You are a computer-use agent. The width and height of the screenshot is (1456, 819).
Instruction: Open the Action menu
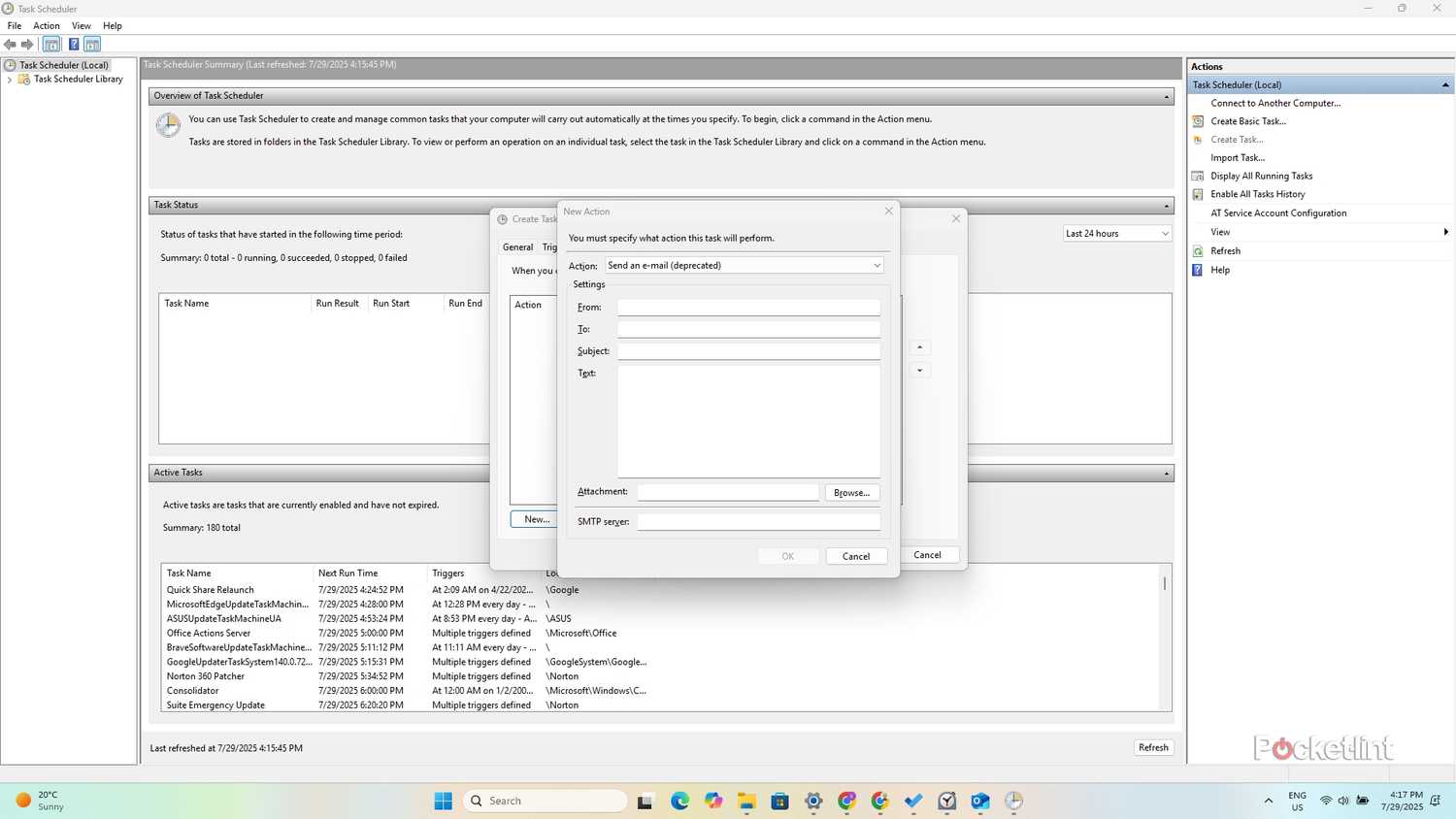(46, 25)
